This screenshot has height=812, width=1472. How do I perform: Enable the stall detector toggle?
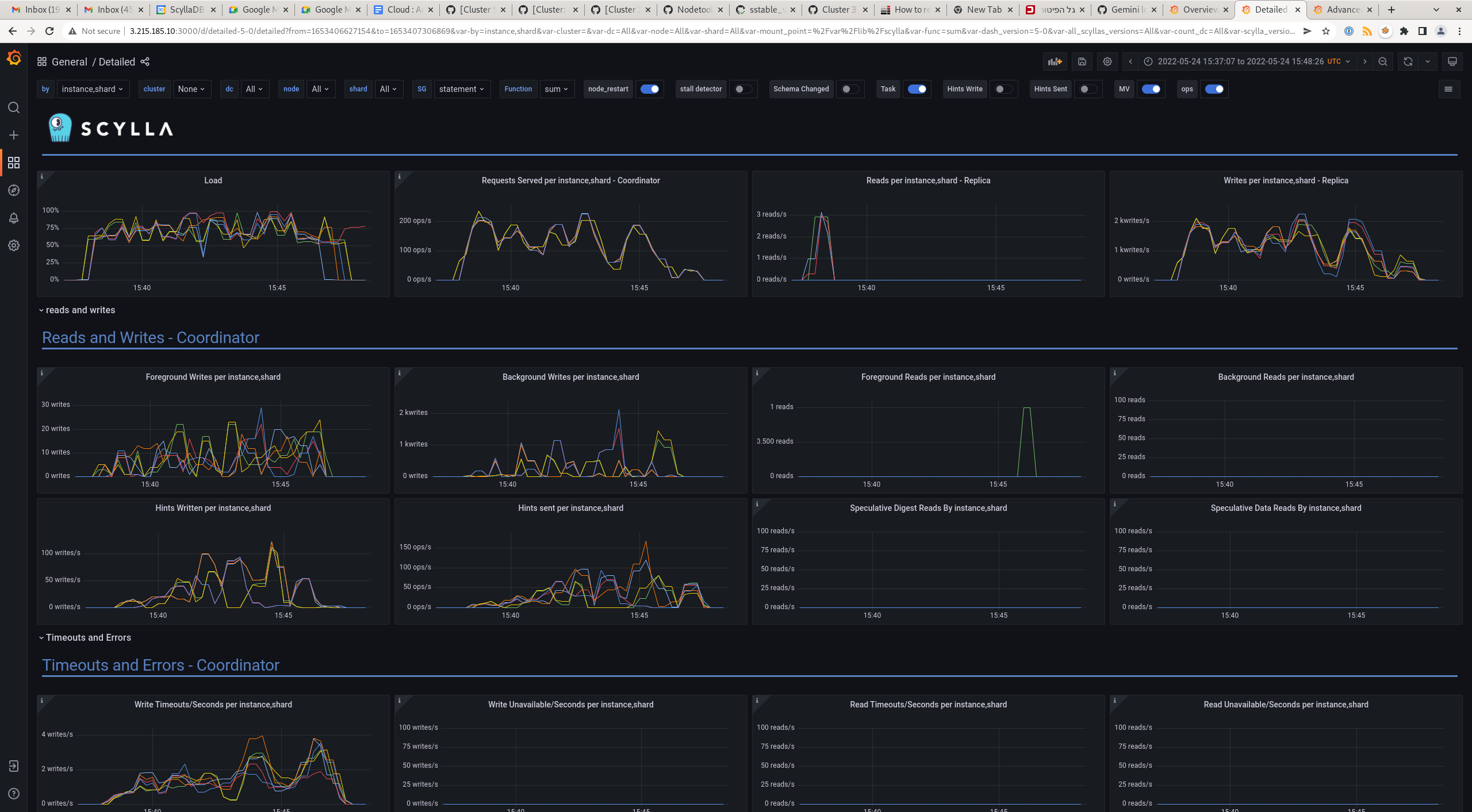(743, 89)
